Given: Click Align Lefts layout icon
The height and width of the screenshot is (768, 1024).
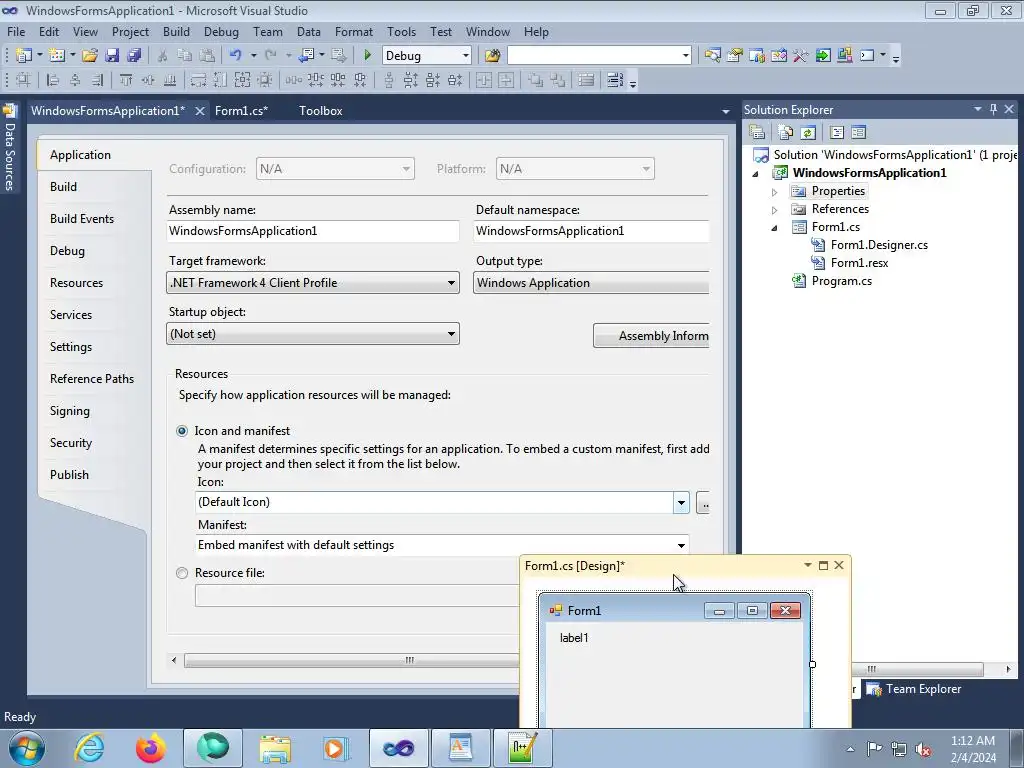Looking at the screenshot, I should [54, 80].
